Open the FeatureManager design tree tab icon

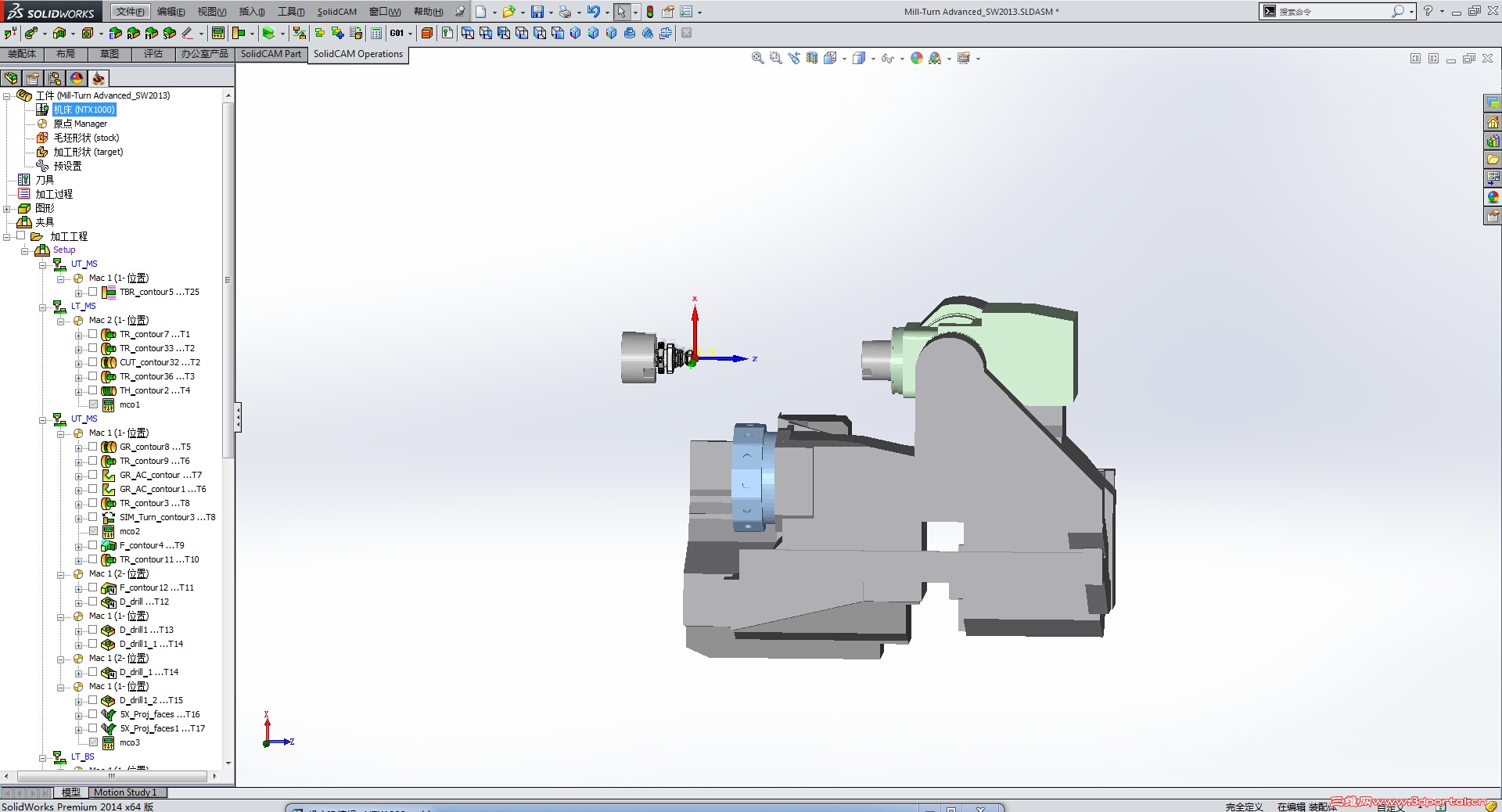click(x=11, y=78)
